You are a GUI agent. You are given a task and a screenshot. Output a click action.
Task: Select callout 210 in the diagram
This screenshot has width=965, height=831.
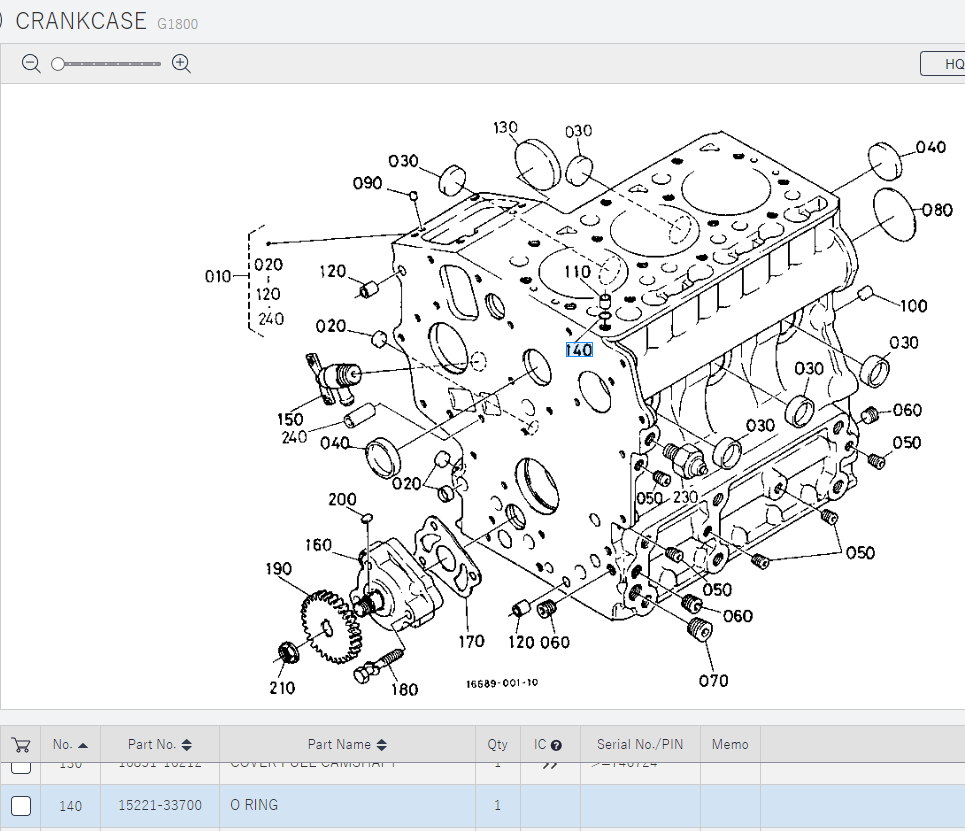click(x=282, y=688)
